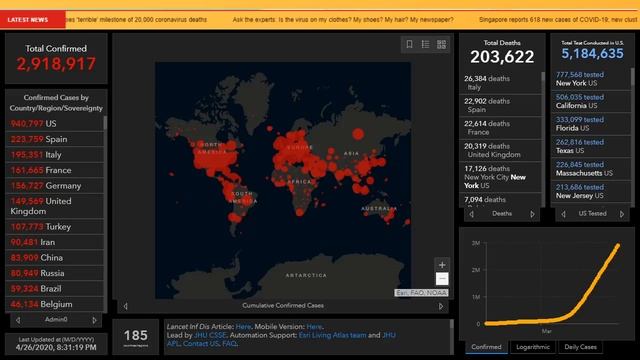Select the 17,126 deaths New York City entry

(x=501, y=177)
